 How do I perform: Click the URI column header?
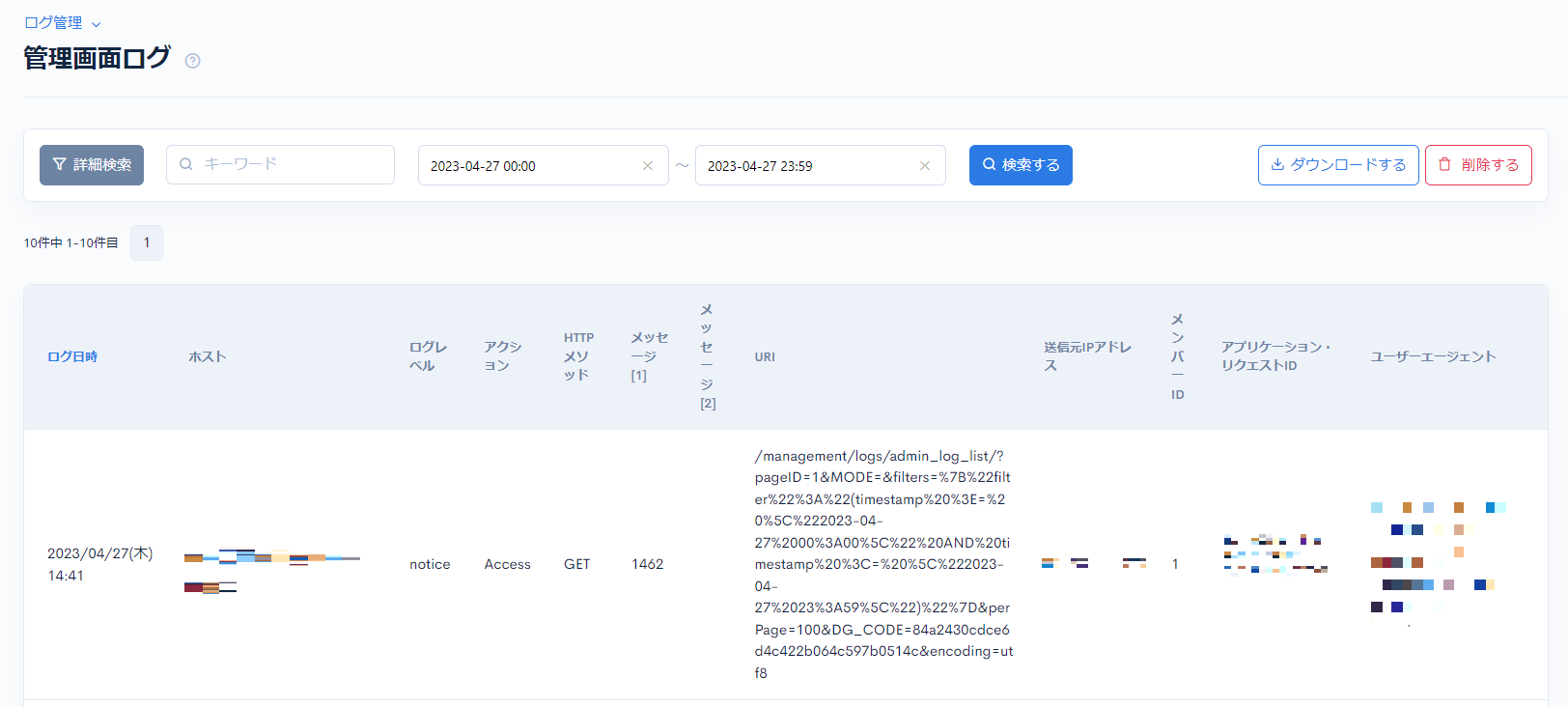(765, 356)
